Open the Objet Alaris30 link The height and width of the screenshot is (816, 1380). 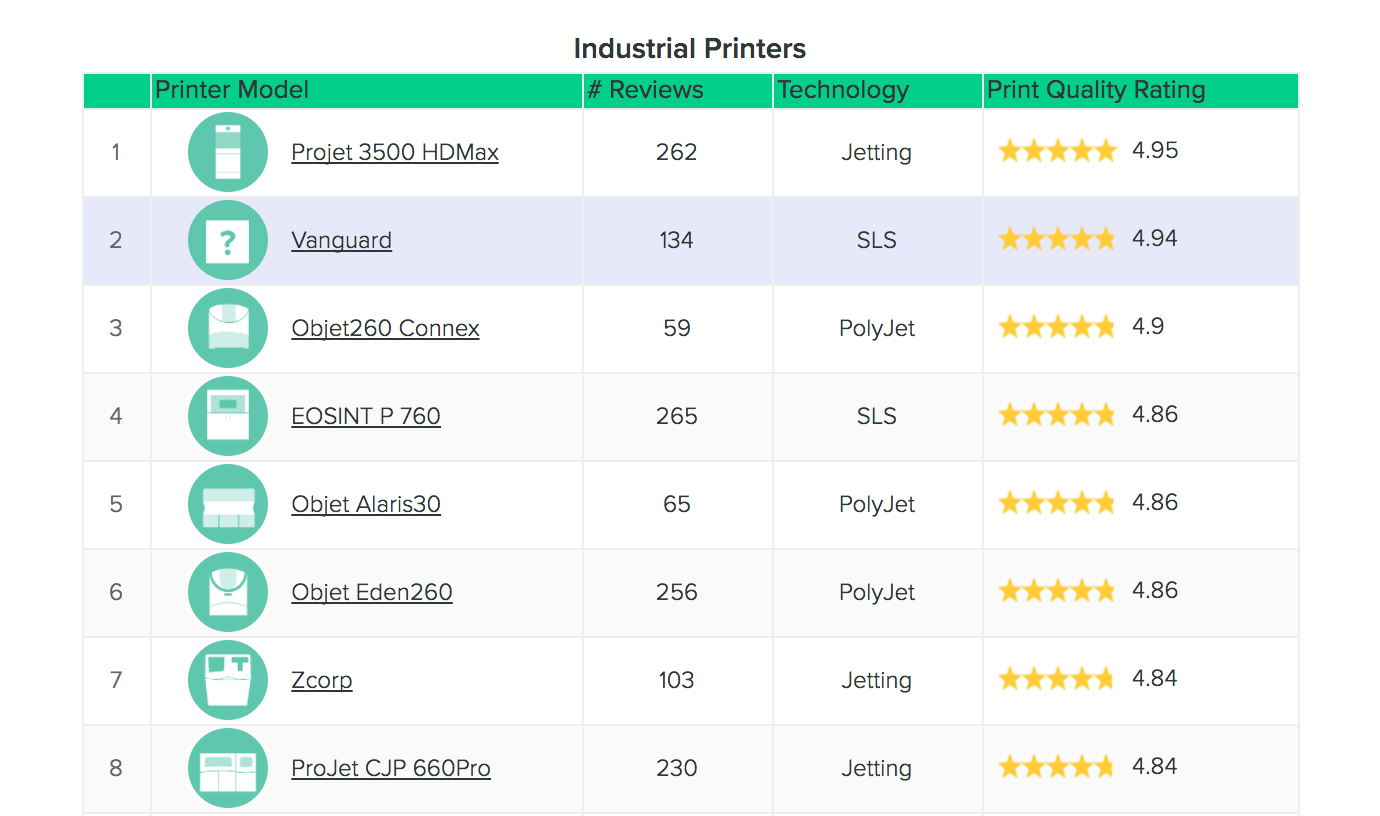point(366,504)
